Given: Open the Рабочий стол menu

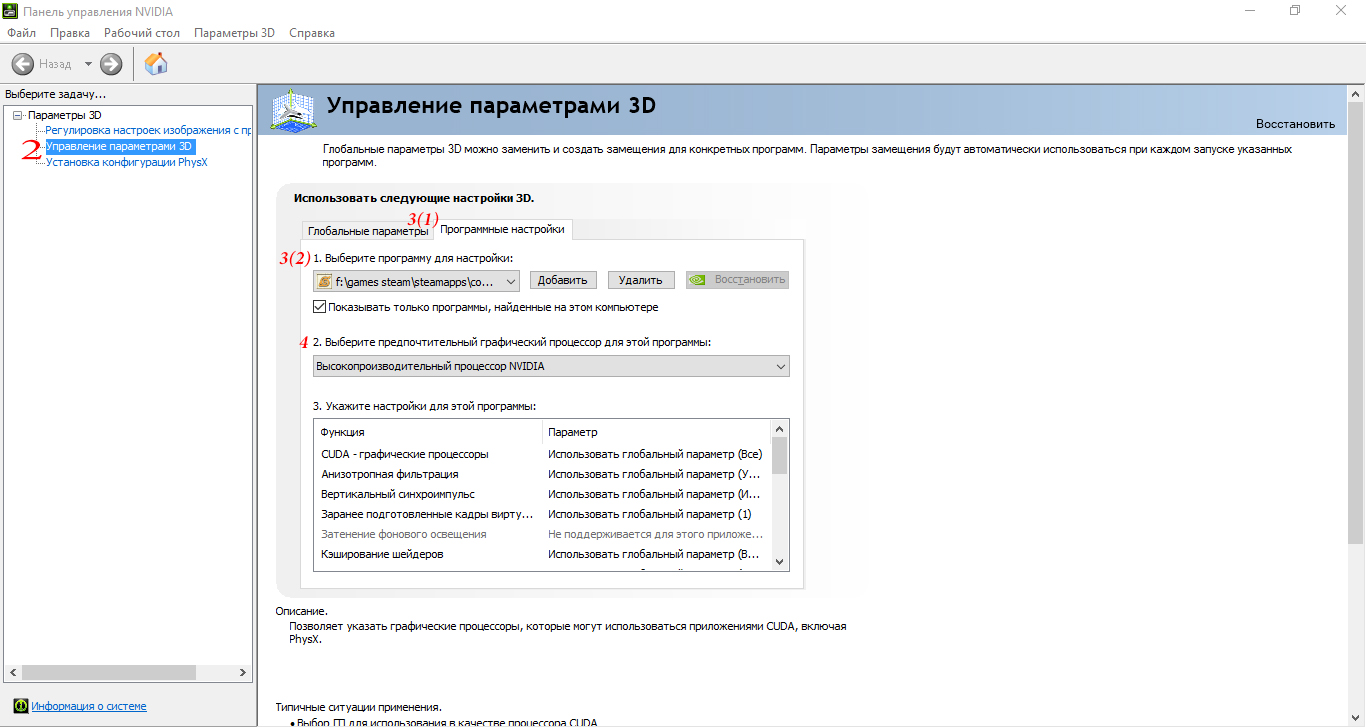Looking at the screenshot, I should click(142, 33).
